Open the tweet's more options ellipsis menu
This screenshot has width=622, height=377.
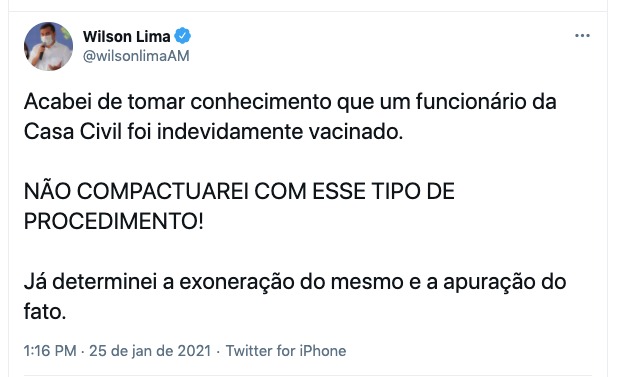(582, 36)
